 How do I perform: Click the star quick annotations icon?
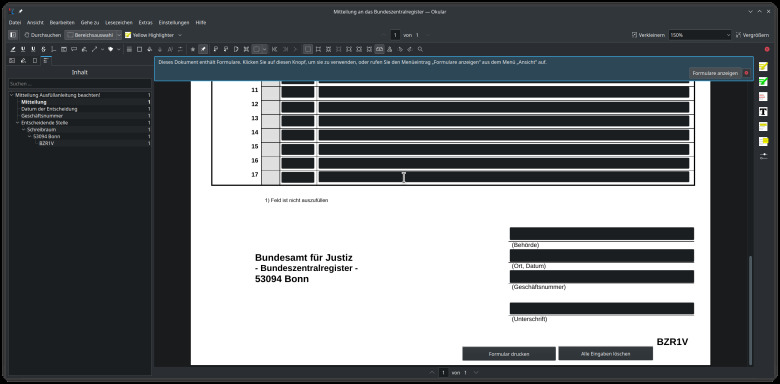[193, 49]
